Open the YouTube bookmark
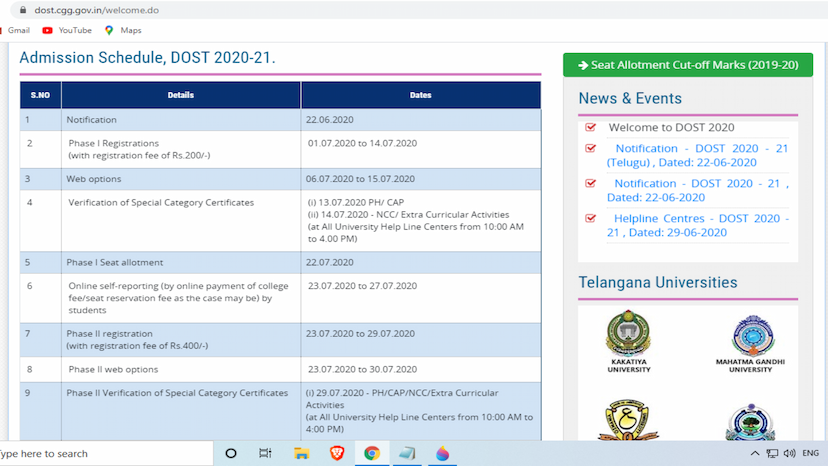The height and width of the screenshot is (466, 828). (67, 30)
